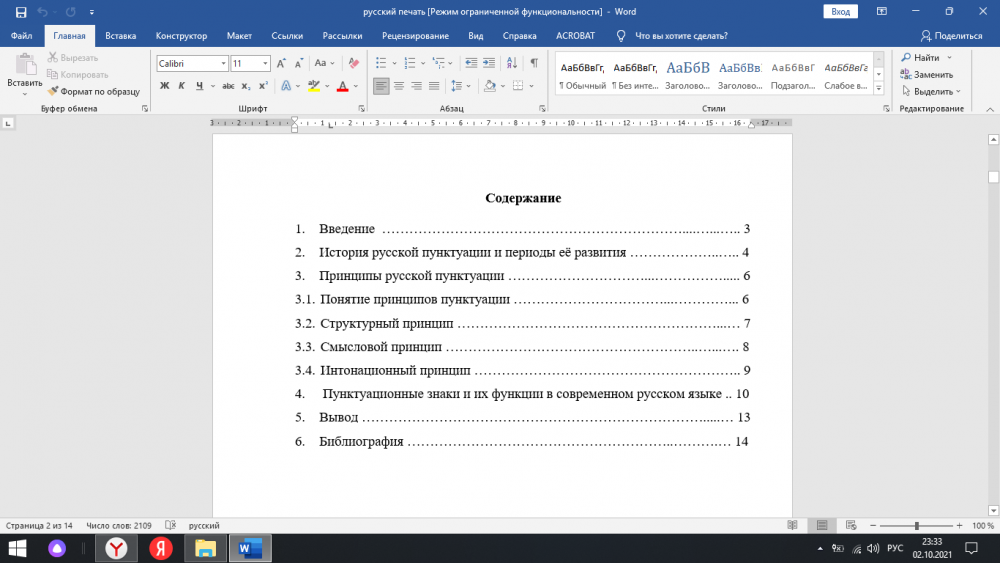Click the word count in status bar
Viewport: 1000px width, 563px height.
pyautogui.click(x=119, y=525)
